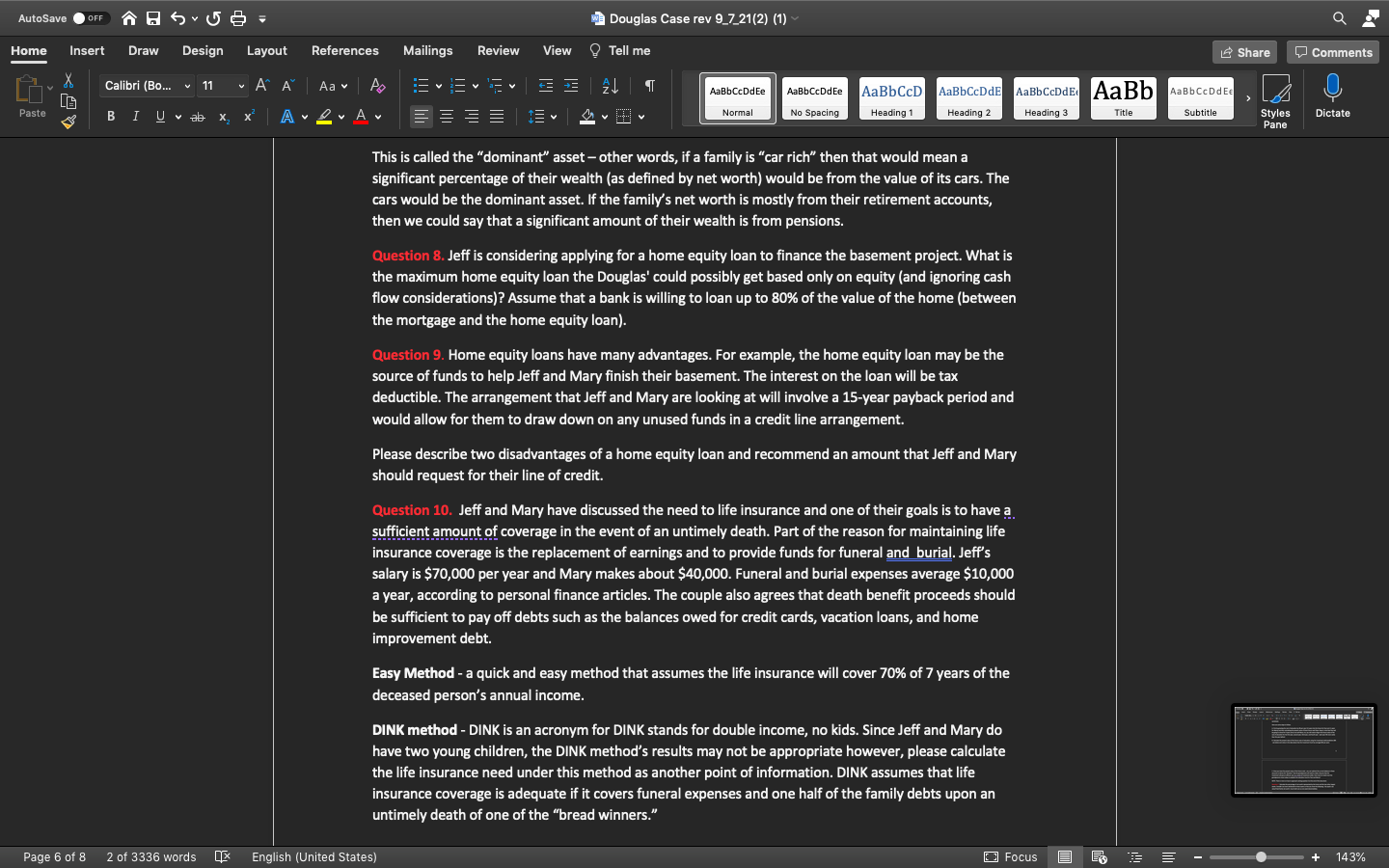Viewport: 1389px width, 868px height.
Task: Increase paragraph indent
Action: [571, 86]
